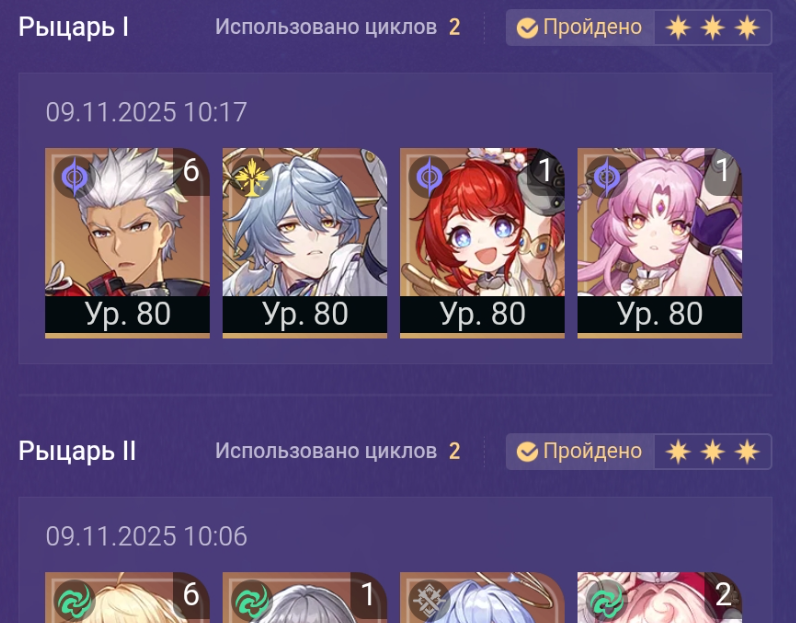
Task: Click the green wind icon on pink character in Рыцарь II
Action: coord(607,601)
